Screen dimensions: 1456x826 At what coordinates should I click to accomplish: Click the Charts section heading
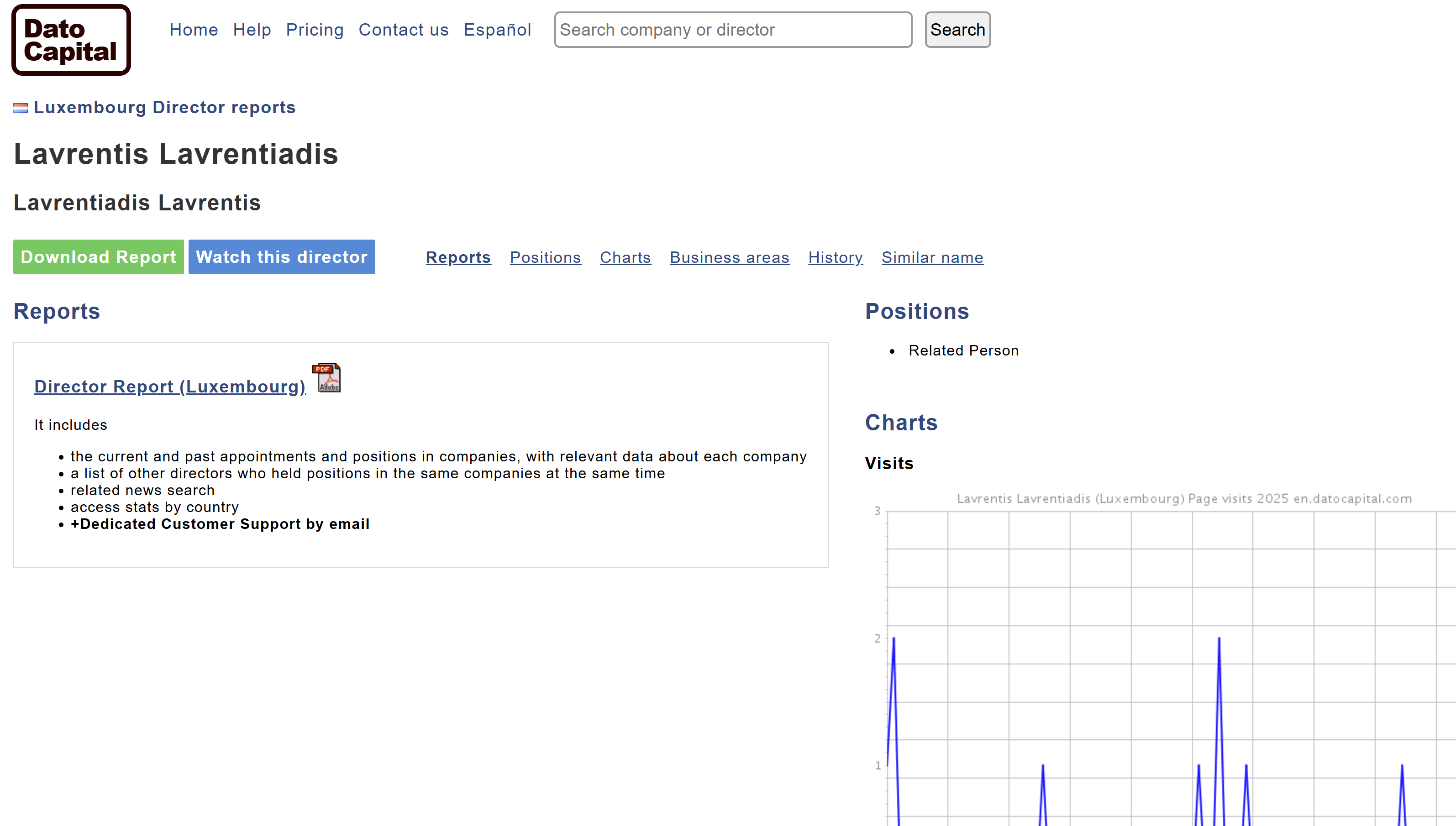(x=901, y=423)
